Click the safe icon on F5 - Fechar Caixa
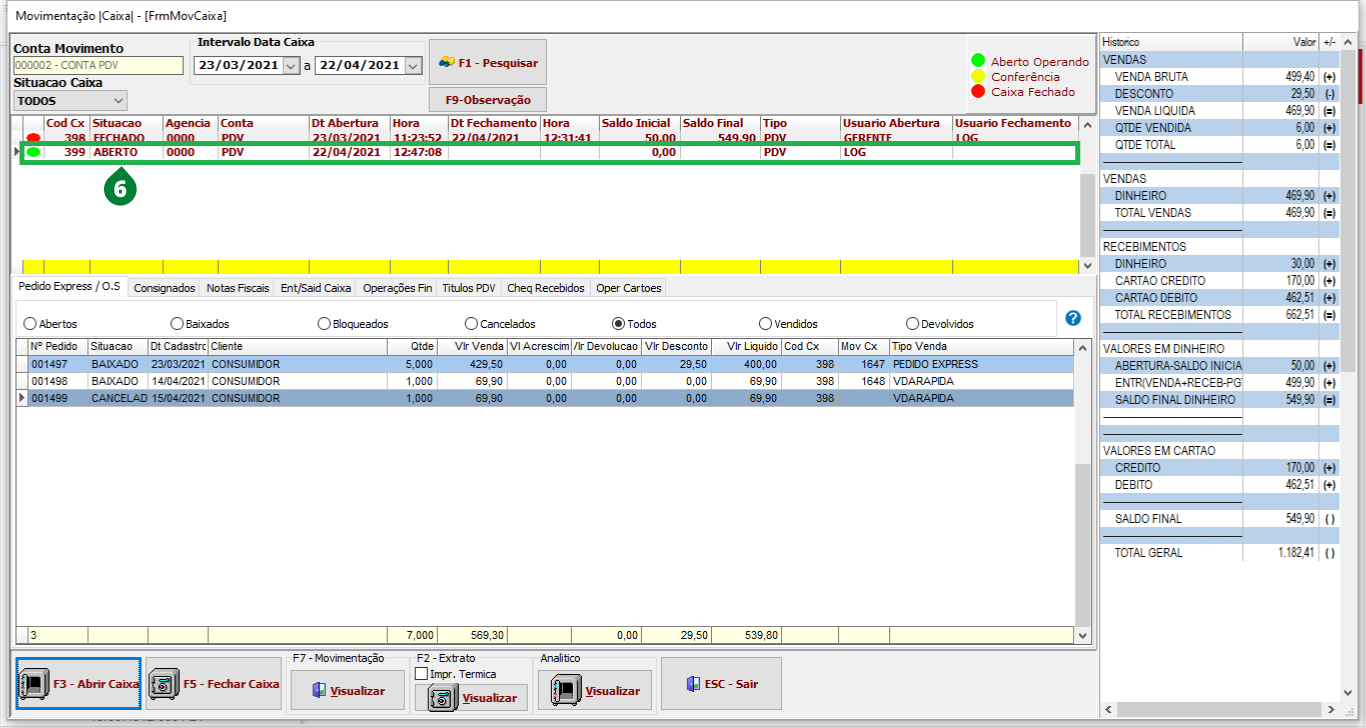Image resolution: width=1366 pixels, height=728 pixels. [x=164, y=685]
